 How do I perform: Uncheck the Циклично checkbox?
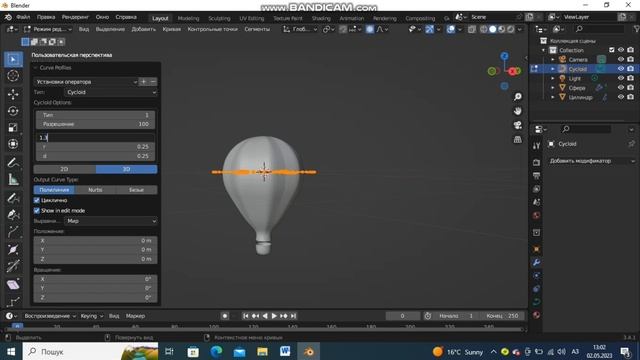point(37,200)
